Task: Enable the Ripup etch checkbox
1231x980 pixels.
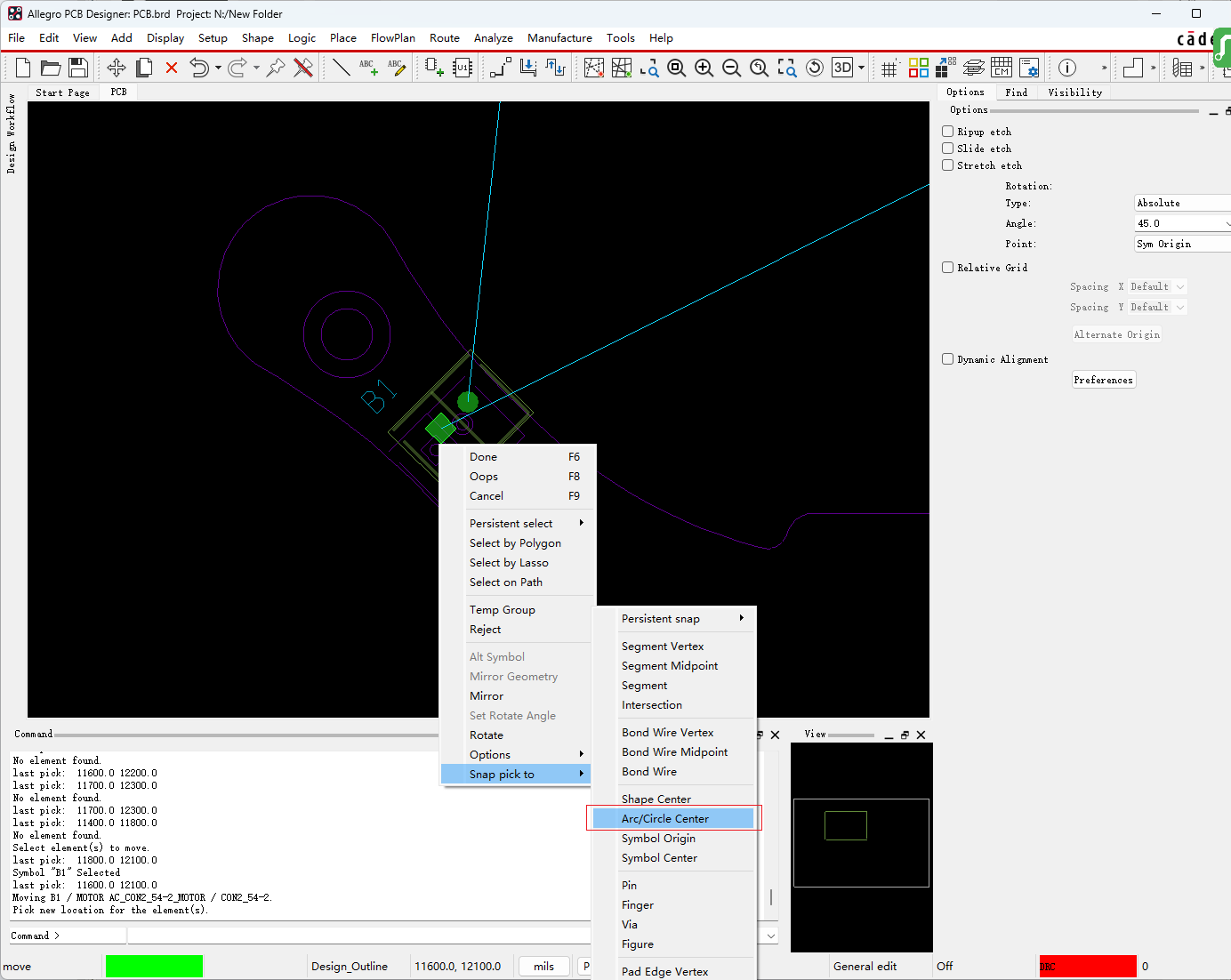Action: pyautogui.click(x=948, y=132)
